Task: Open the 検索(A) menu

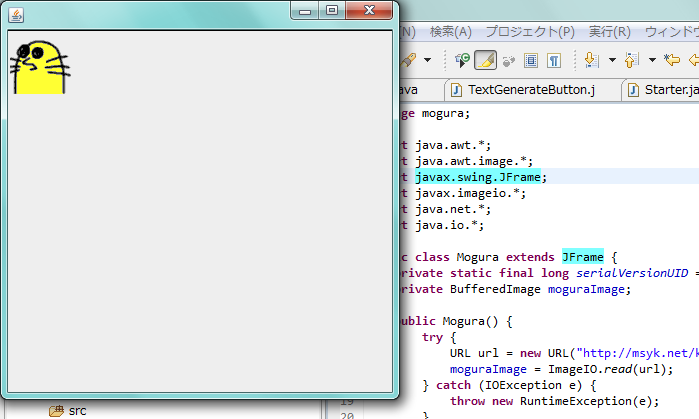Action: click(x=450, y=32)
